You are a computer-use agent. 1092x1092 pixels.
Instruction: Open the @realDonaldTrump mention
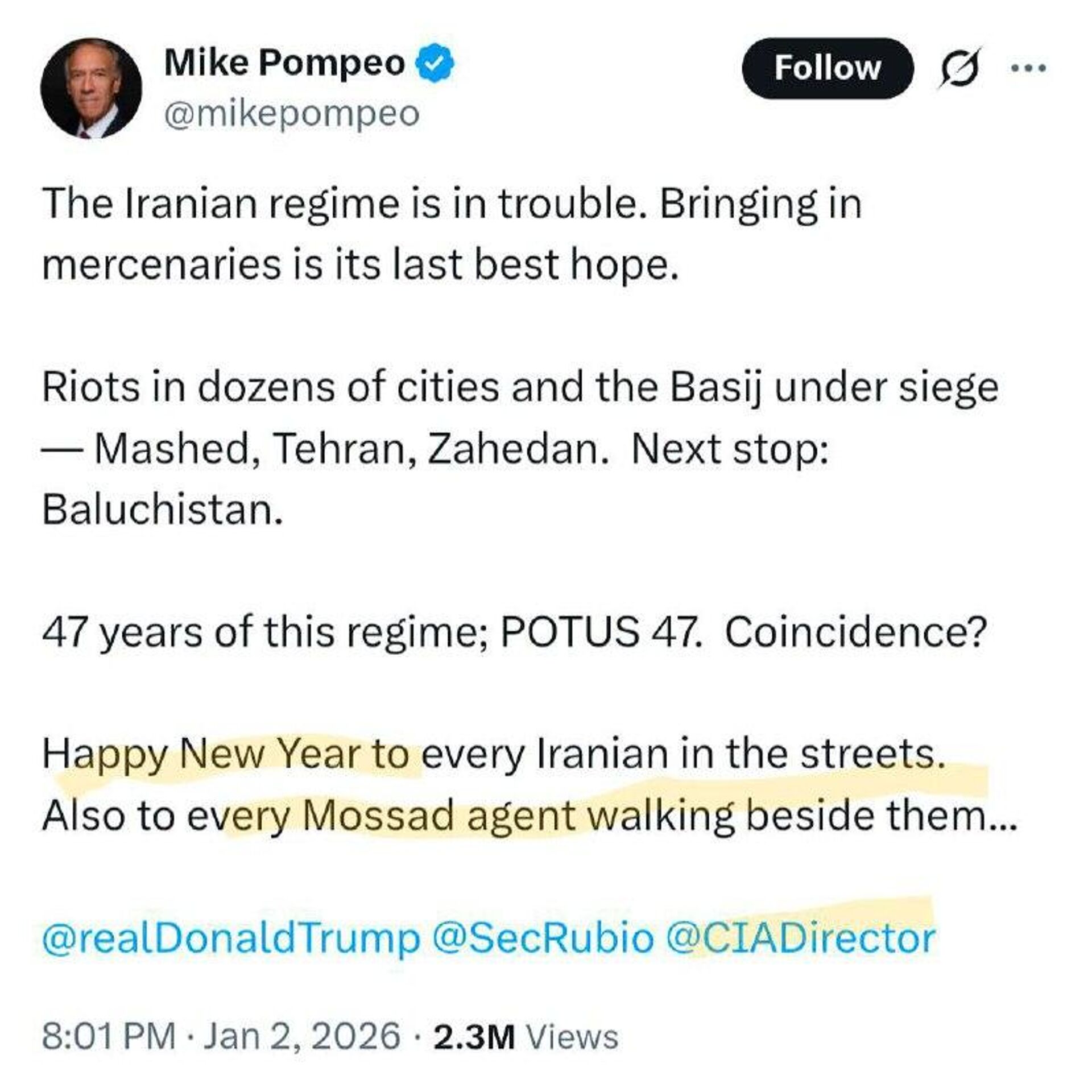pyautogui.click(x=230, y=938)
